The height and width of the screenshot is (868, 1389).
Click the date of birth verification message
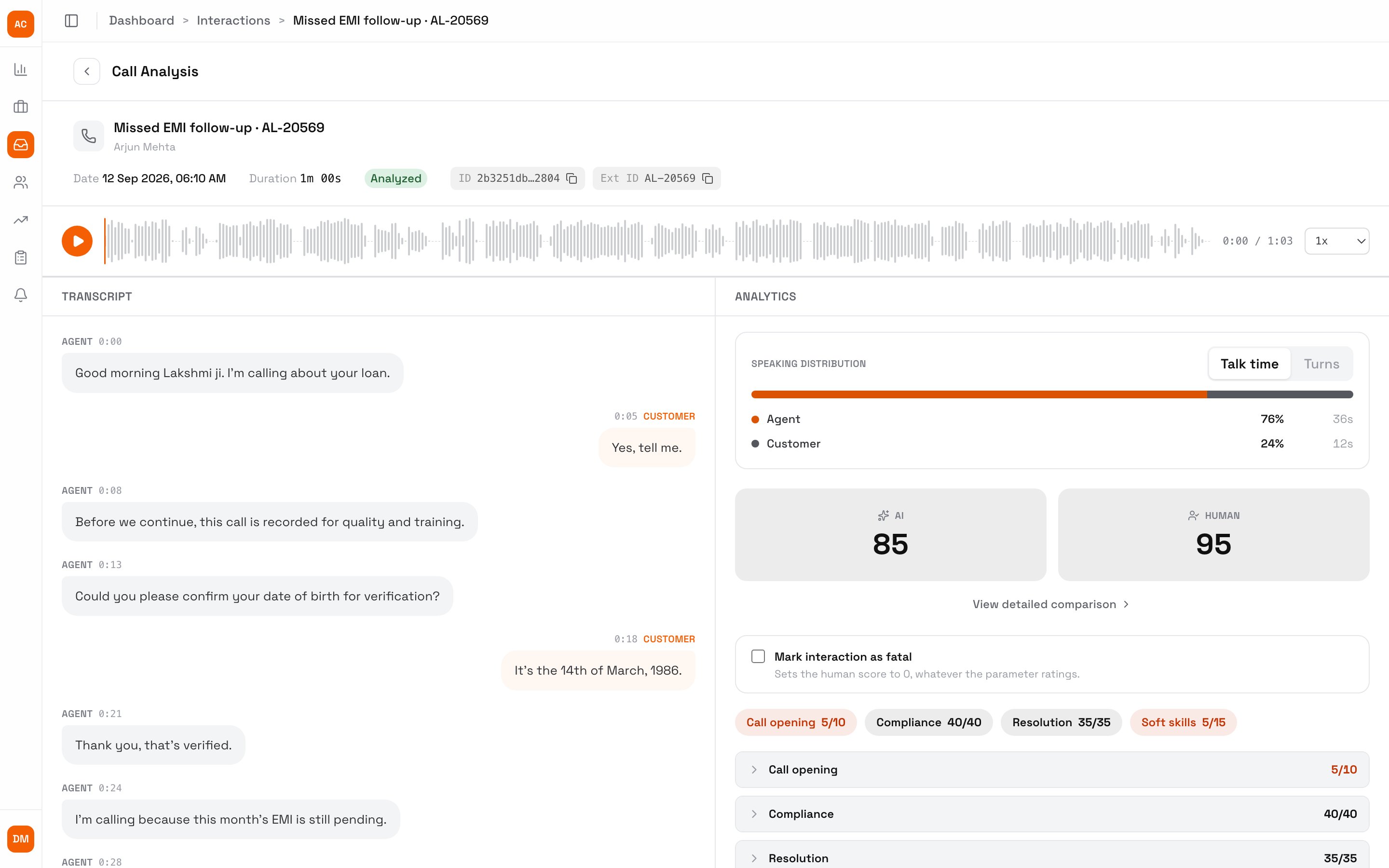[x=257, y=596]
